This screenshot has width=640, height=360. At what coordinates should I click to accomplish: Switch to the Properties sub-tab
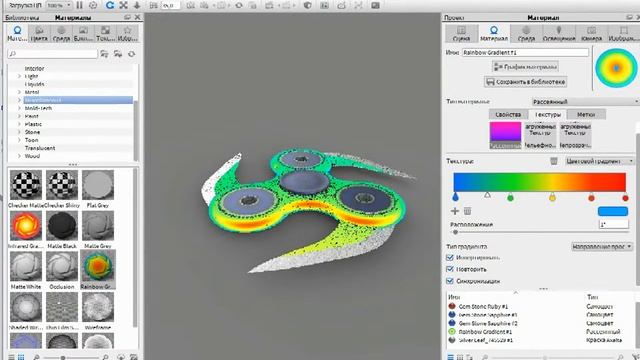508,115
